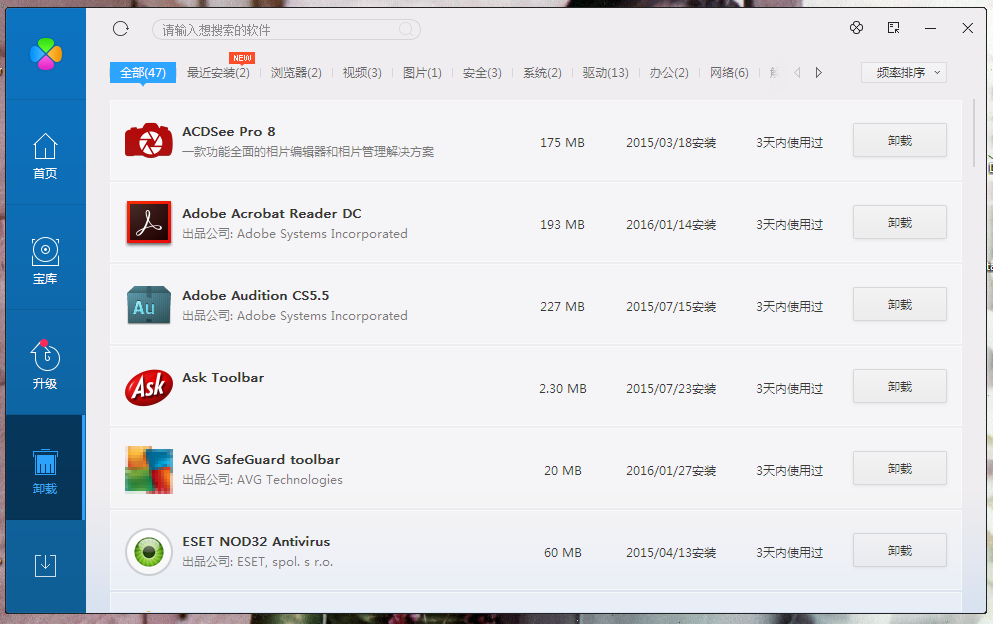Uninstall AVG SafeGuard toolbar
993x624 pixels.
[900, 468]
